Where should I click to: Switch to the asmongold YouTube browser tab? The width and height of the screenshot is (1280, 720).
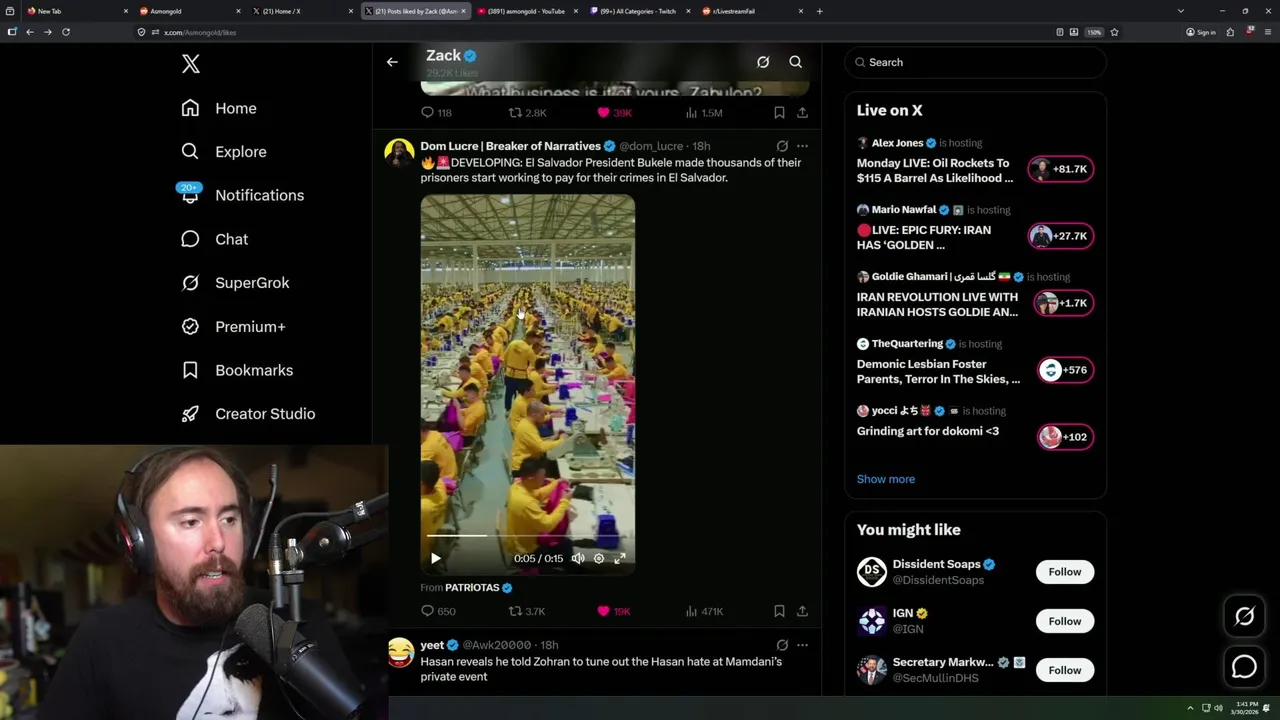[x=527, y=11]
